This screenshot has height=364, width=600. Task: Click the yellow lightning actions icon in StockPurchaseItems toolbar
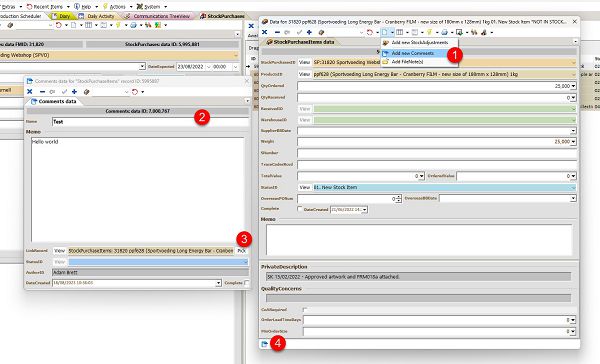429,32
